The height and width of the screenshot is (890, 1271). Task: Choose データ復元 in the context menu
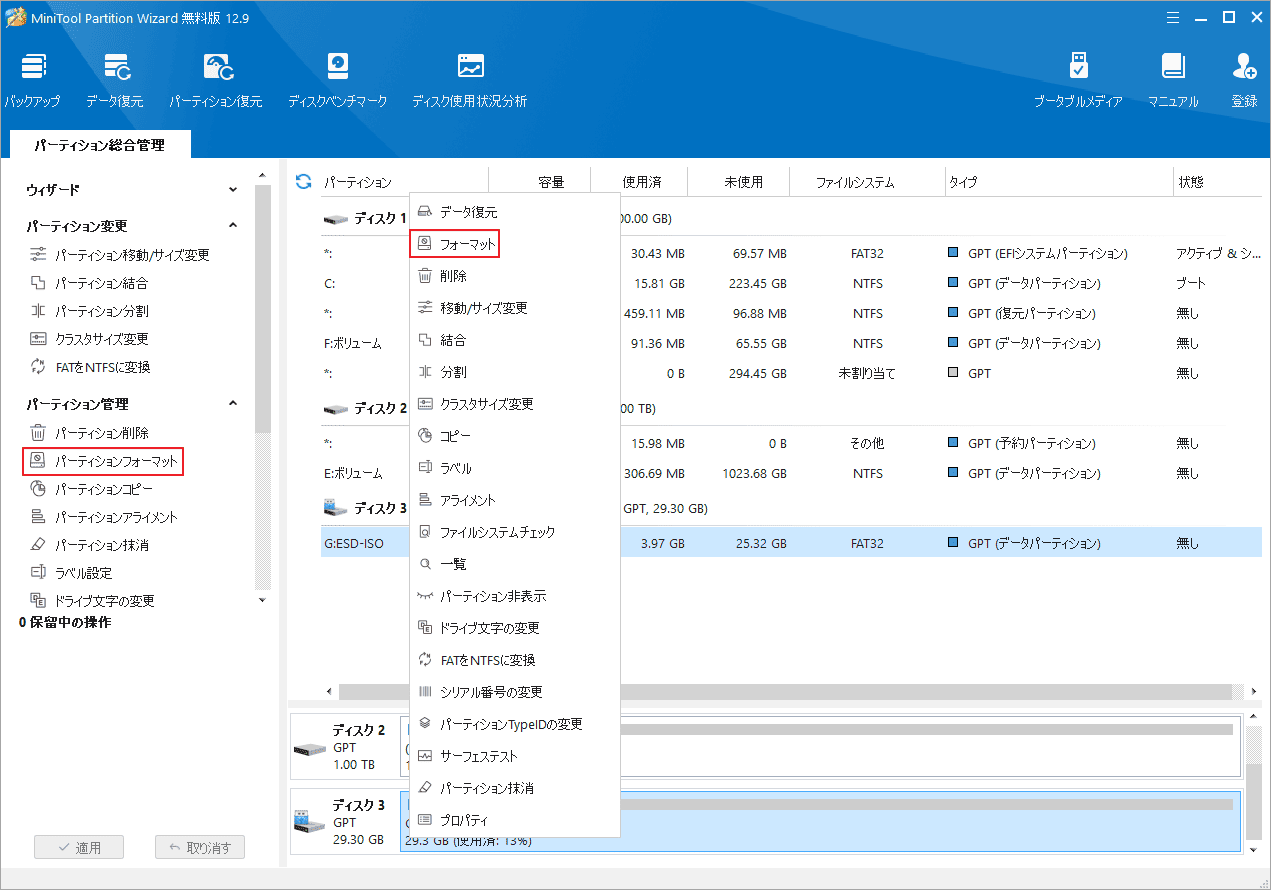[x=515, y=212]
